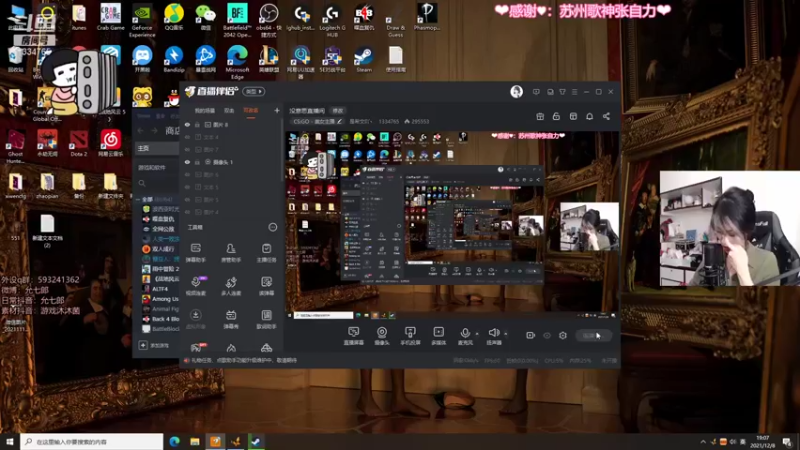This screenshot has width=800, height=450.
Task: Toggle visibility of 图片 7 source
Action: [187, 149]
